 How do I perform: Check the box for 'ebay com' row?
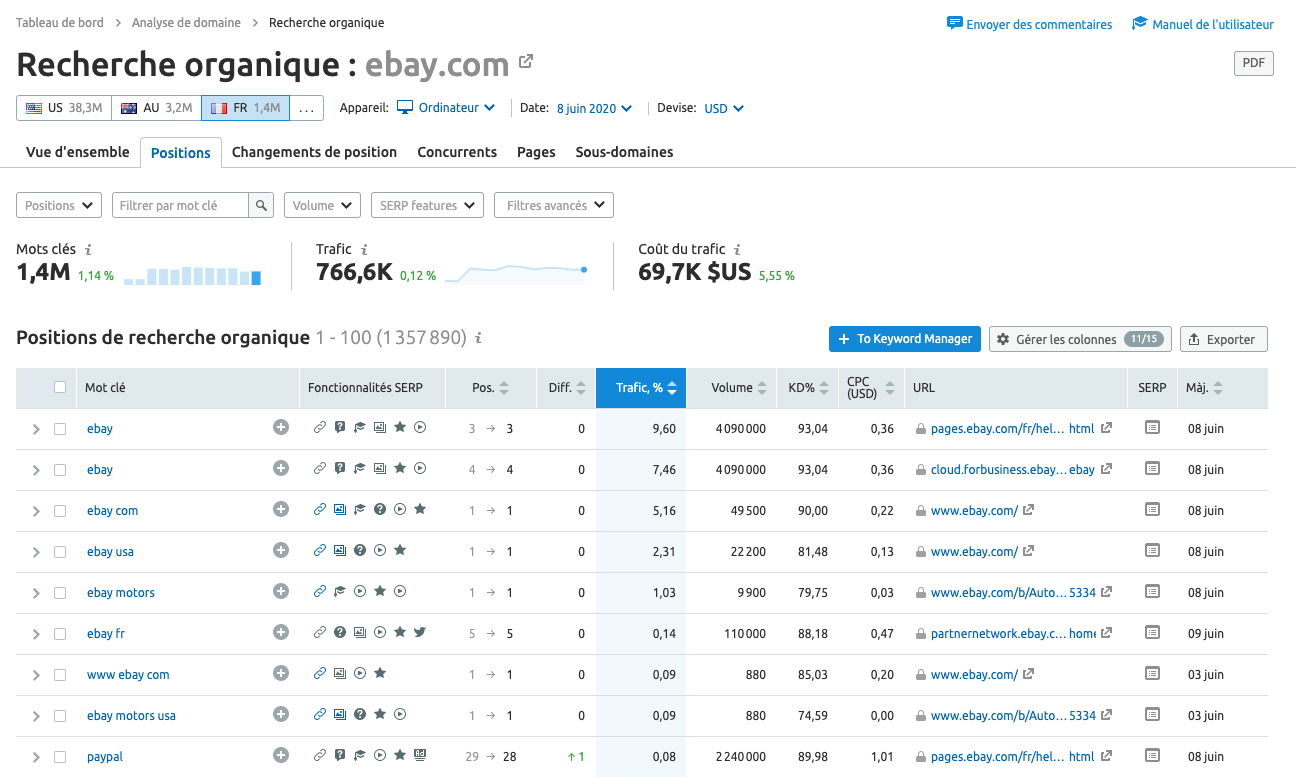pos(60,511)
